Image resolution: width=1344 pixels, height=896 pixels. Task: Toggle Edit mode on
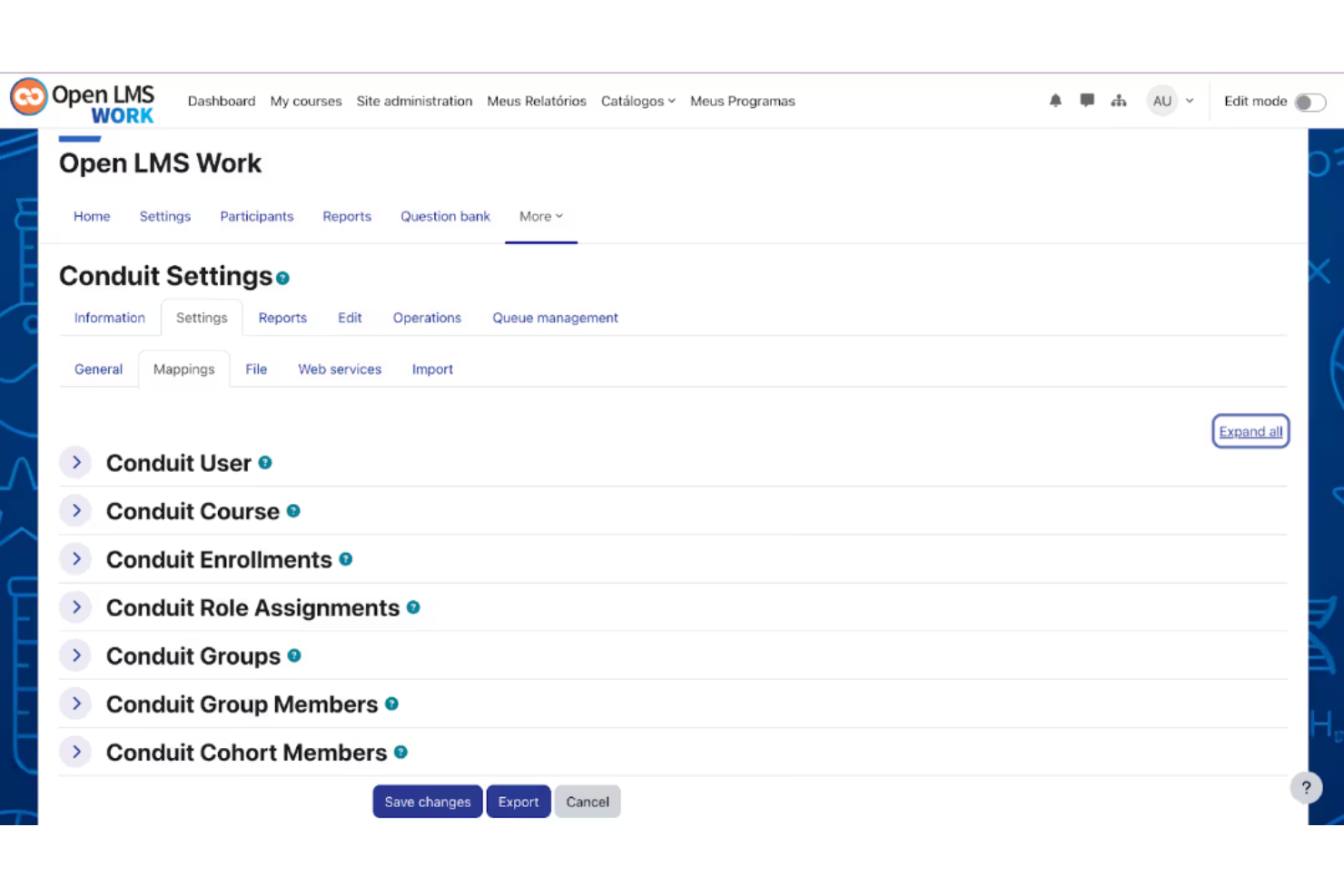tap(1310, 102)
